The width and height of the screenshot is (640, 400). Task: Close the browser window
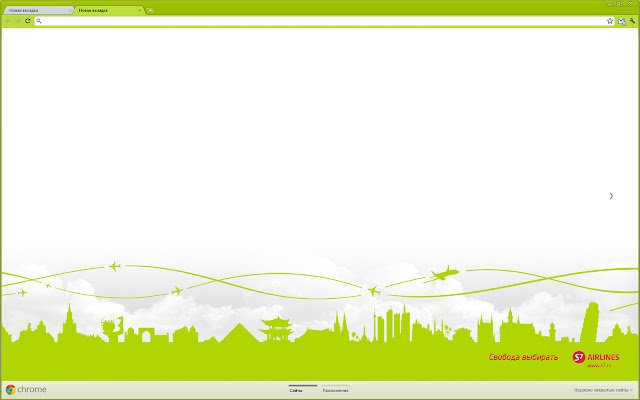(x=630, y=3)
